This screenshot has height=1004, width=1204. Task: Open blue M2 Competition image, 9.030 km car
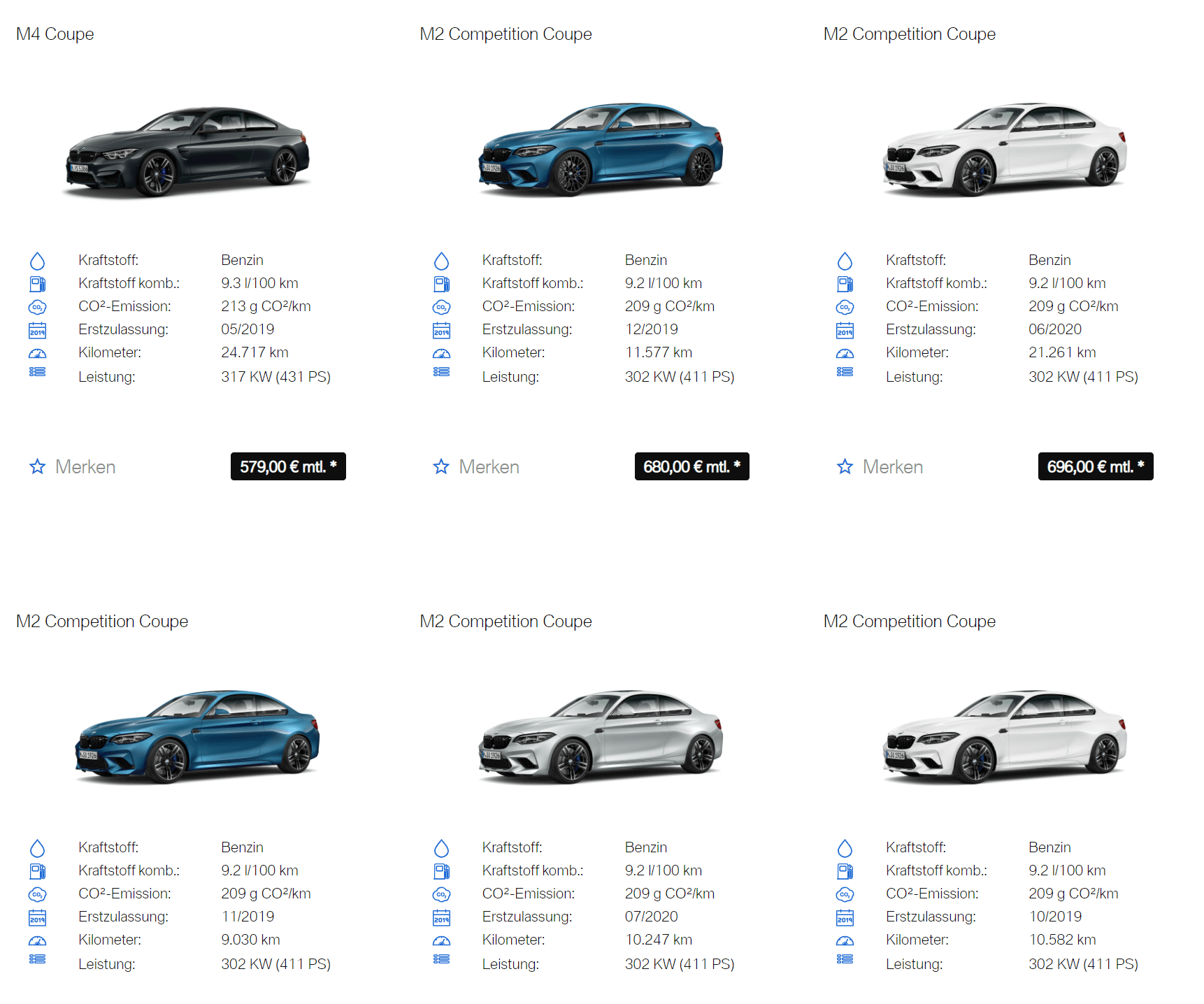[x=197, y=737]
